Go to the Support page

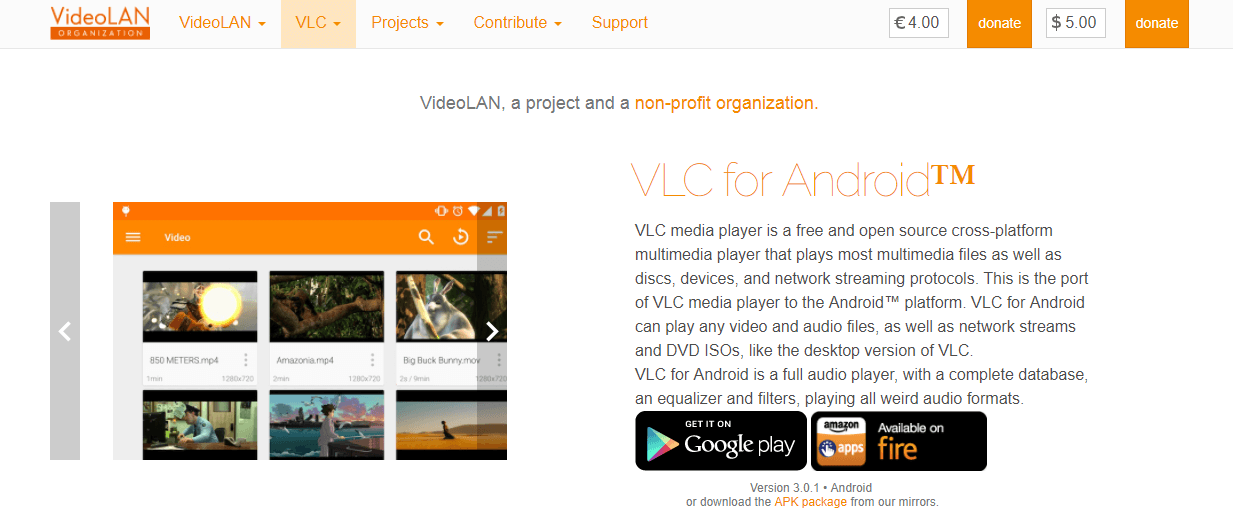(x=620, y=23)
